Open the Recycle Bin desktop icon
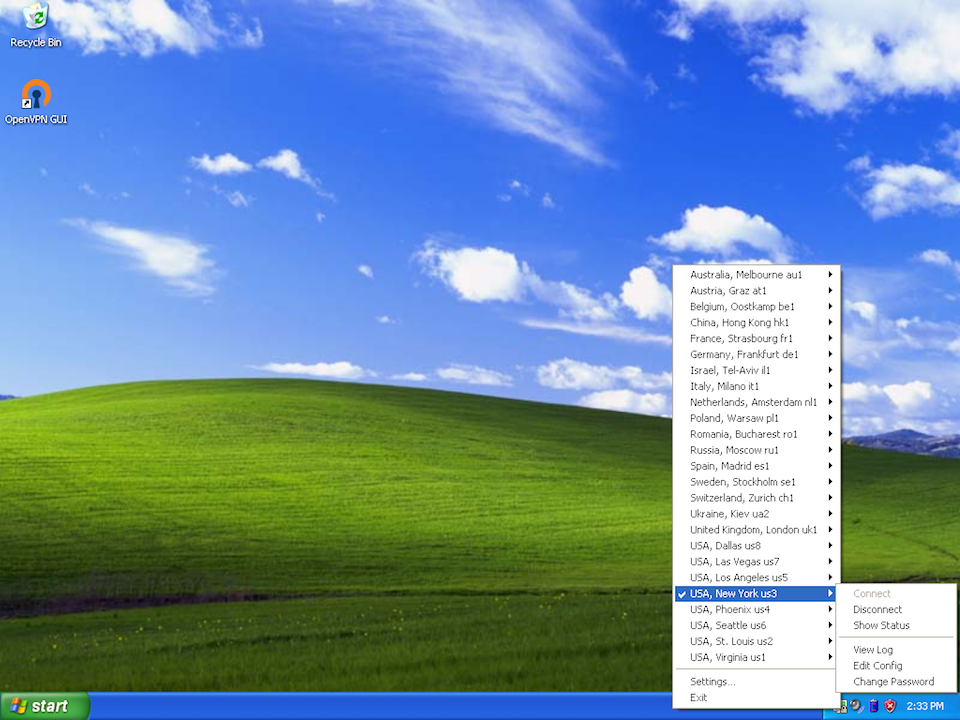Screen dimensions: 960x720 pyautogui.click(x=36, y=24)
